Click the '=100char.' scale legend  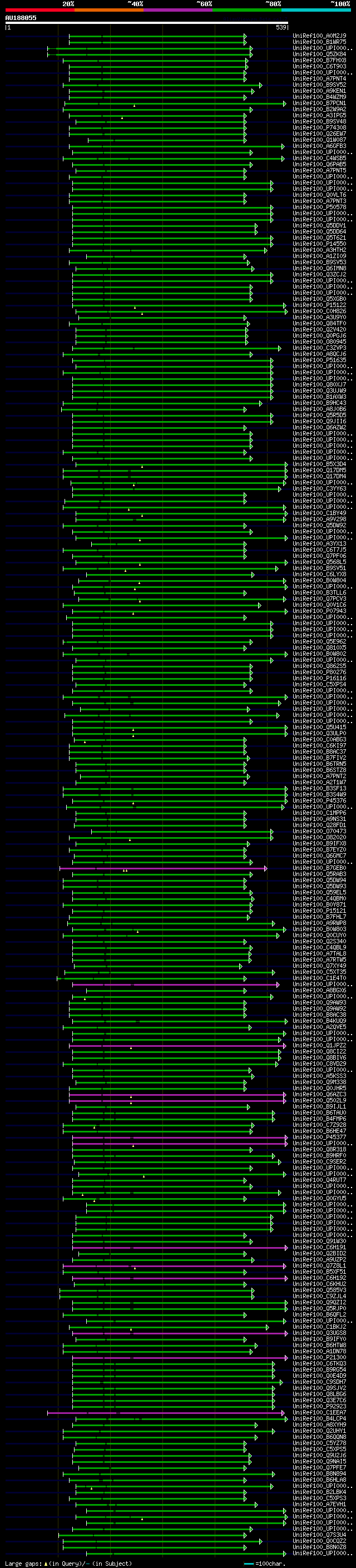(x=270, y=1564)
